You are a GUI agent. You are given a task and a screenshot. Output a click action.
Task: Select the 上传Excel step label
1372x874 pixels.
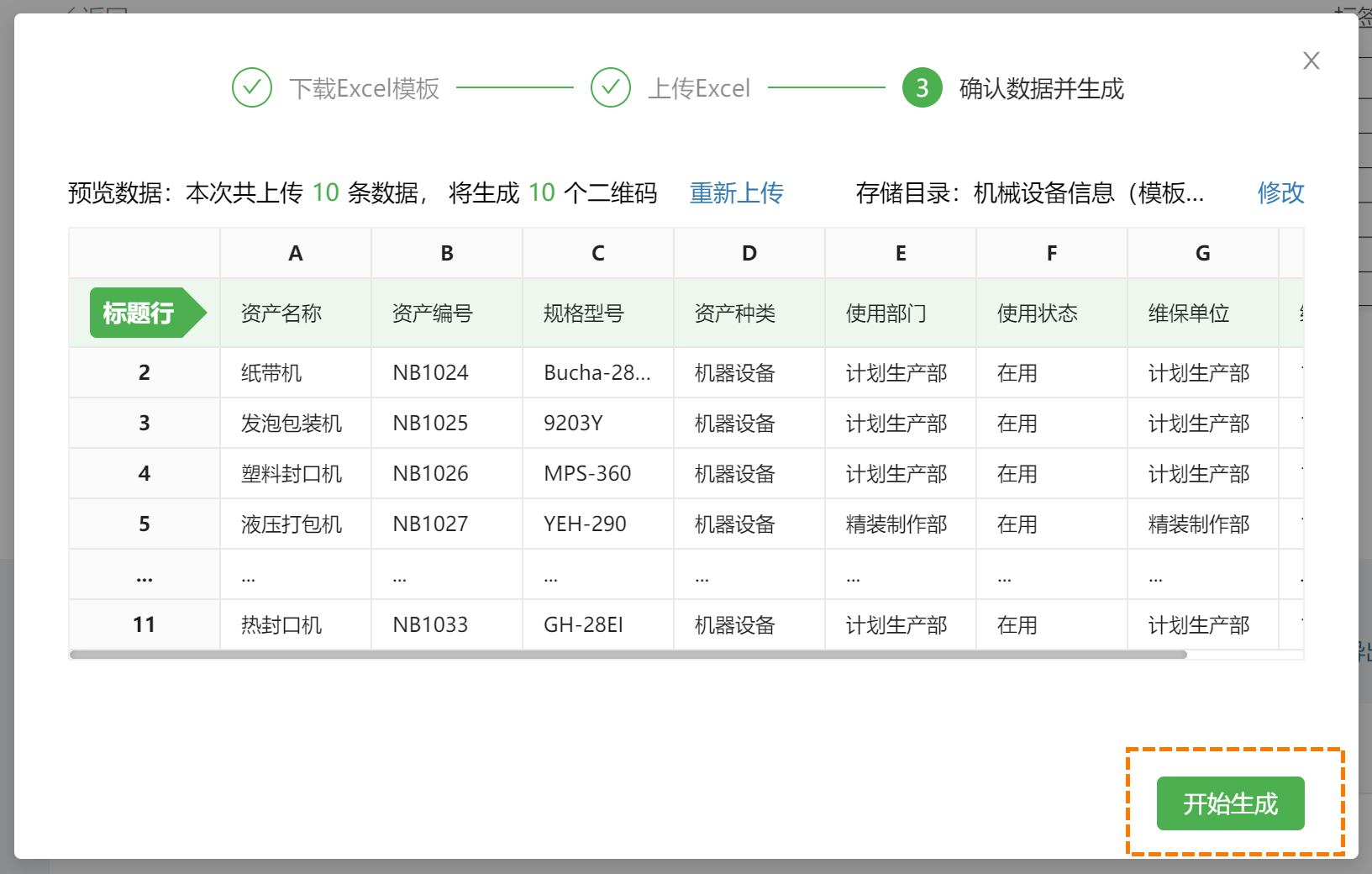(698, 88)
